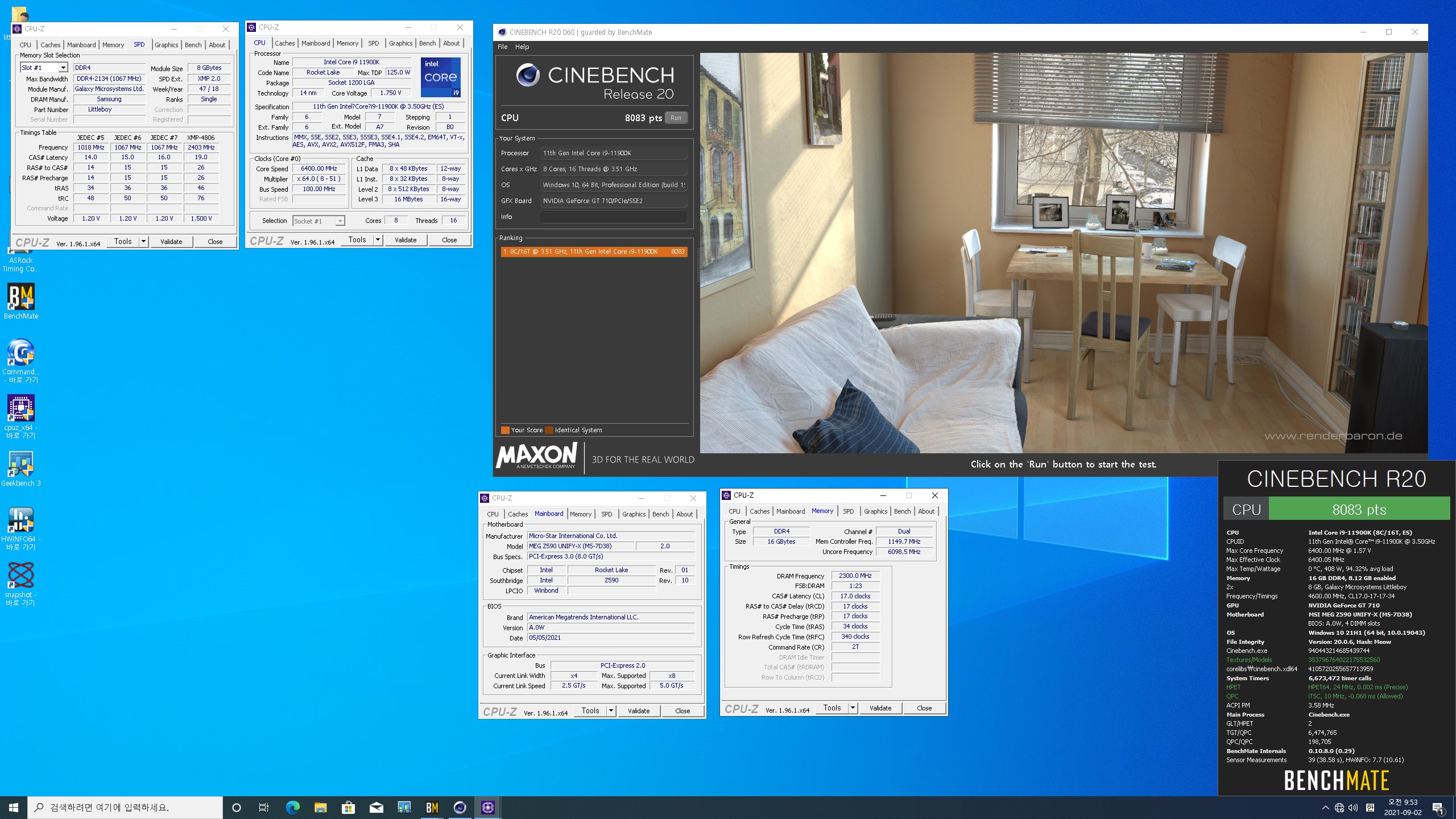This screenshot has height=819, width=1456.
Task: Click Run button next to CPU score
Action: pyautogui.click(x=676, y=118)
